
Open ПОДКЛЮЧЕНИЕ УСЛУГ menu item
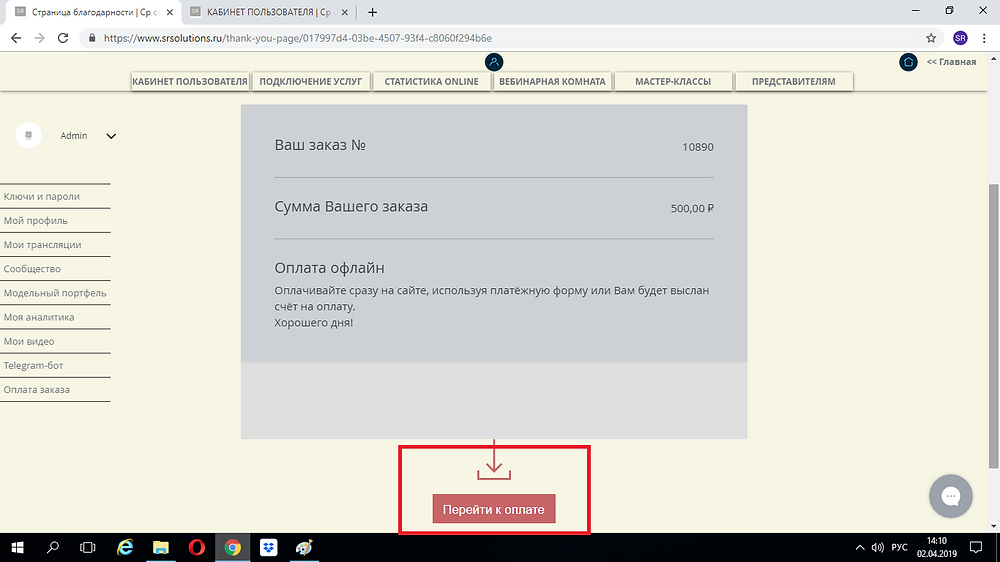(x=311, y=81)
